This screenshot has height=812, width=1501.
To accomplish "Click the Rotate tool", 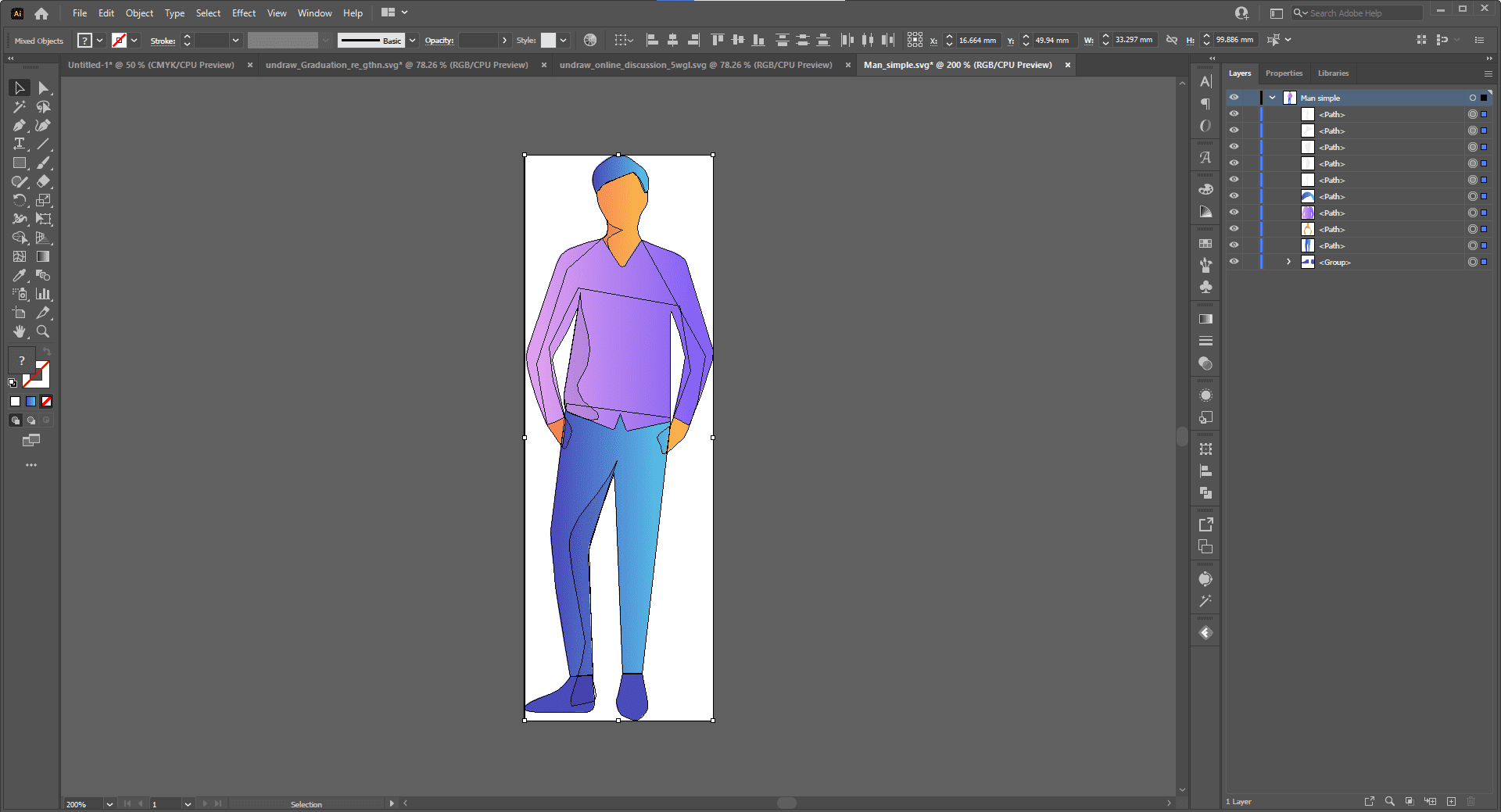I will pyautogui.click(x=19, y=201).
